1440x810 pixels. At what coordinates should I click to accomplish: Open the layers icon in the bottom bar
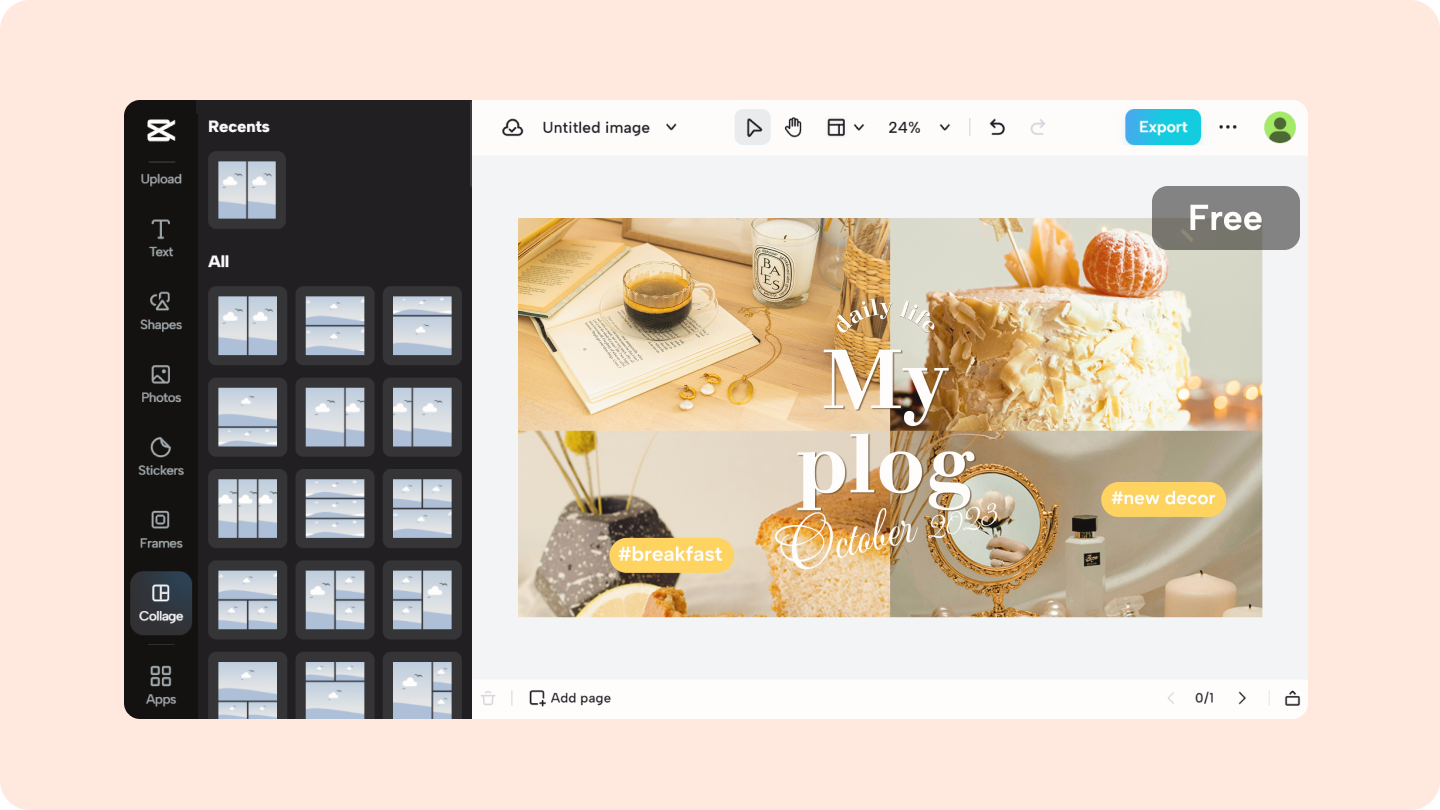tap(1292, 698)
